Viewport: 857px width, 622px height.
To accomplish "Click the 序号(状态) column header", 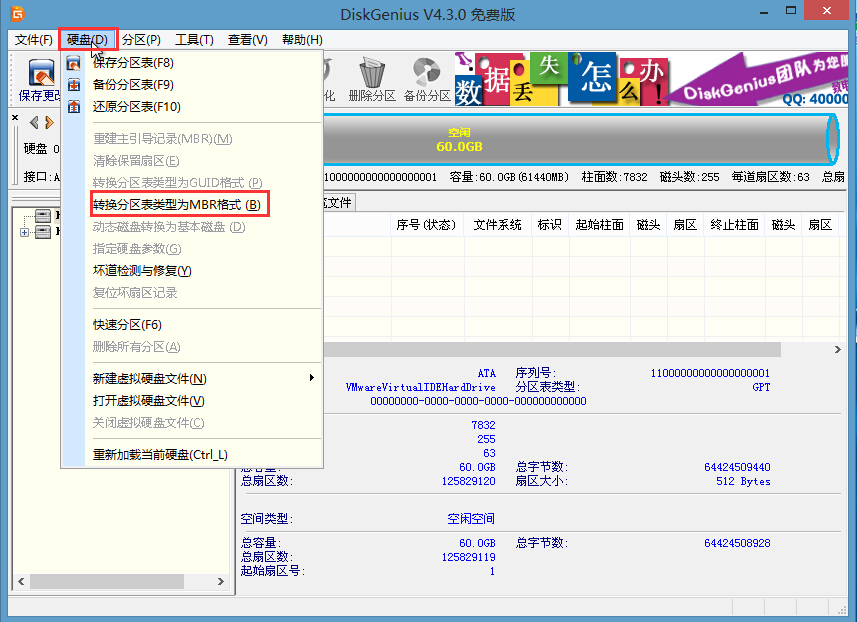I will pos(427,225).
